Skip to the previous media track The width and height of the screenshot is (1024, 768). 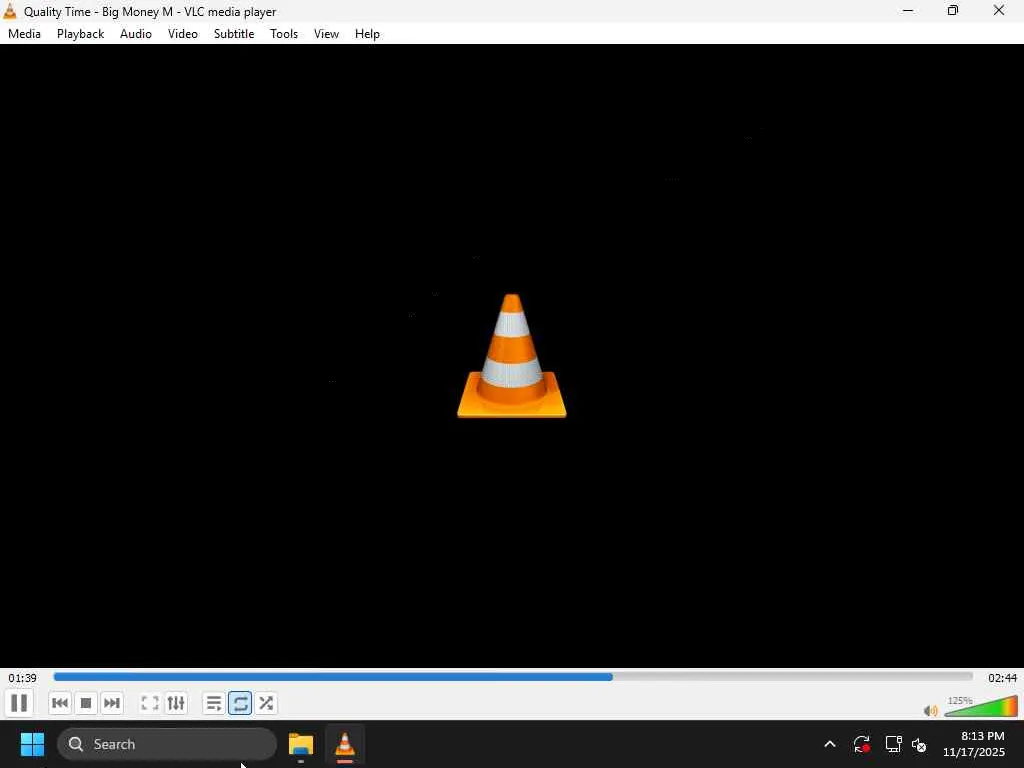59,703
